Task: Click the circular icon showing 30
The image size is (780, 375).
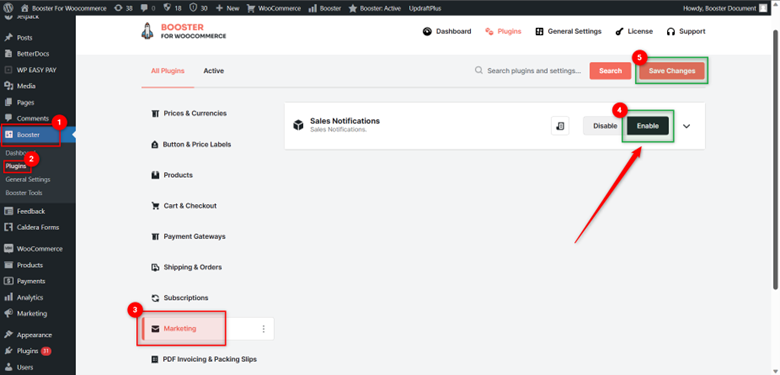Action: pos(199,8)
